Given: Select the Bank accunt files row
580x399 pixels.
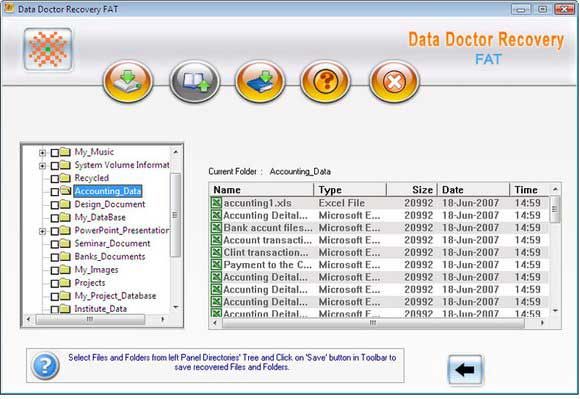Looking at the screenshot, I should tap(379, 227).
